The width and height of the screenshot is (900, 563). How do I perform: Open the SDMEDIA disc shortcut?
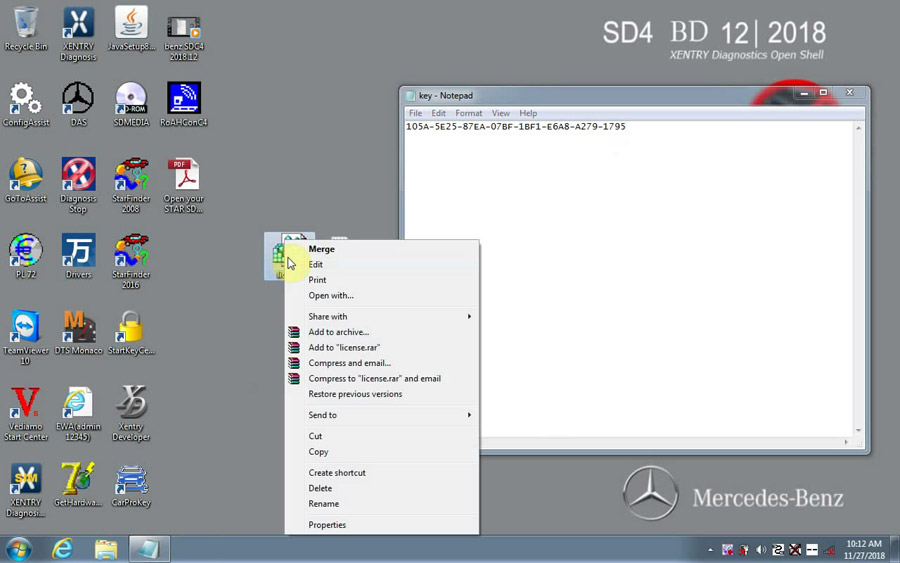[x=131, y=104]
